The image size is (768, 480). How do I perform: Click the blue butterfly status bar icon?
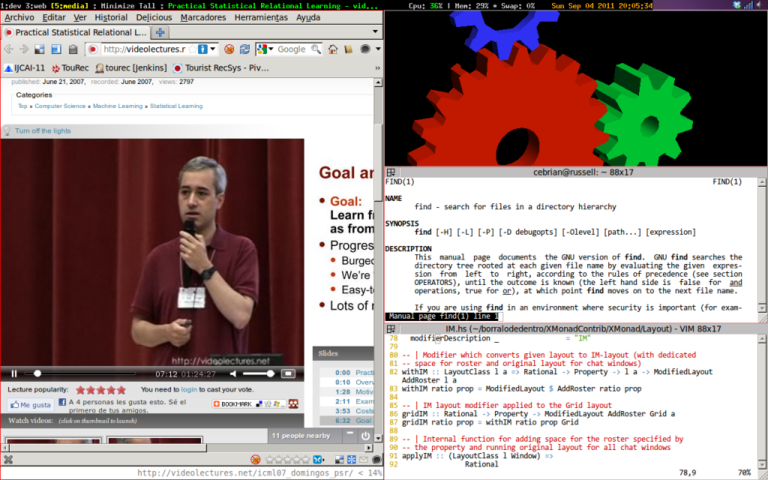318,459
